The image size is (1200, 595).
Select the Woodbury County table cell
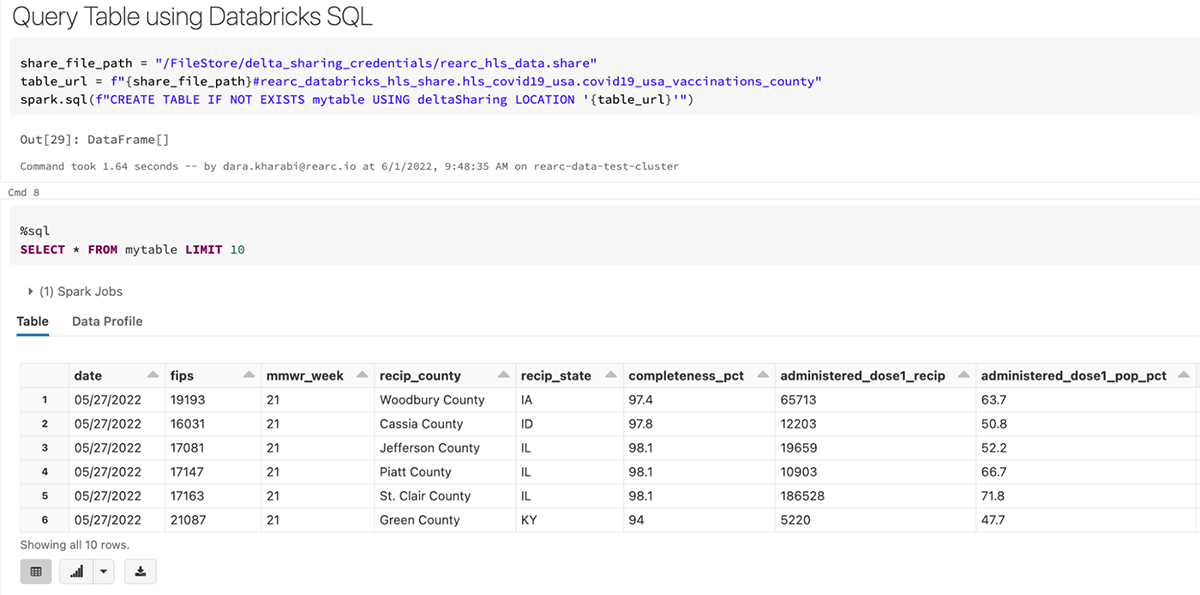(x=432, y=400)
